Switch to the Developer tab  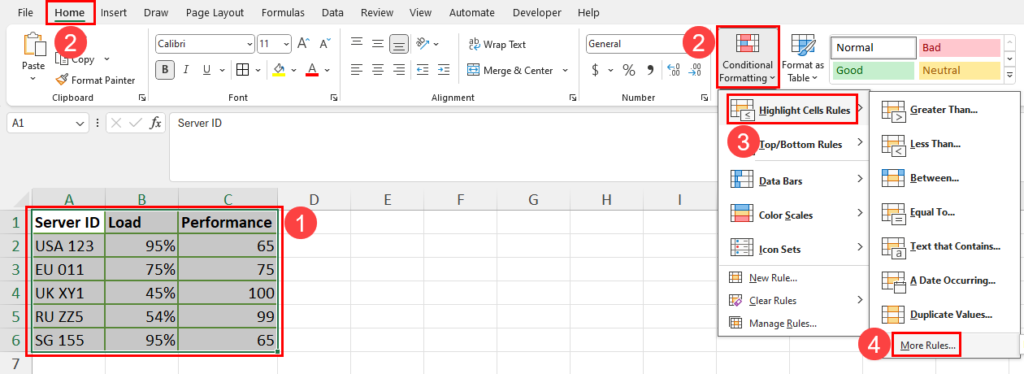(x=537, y=12)
